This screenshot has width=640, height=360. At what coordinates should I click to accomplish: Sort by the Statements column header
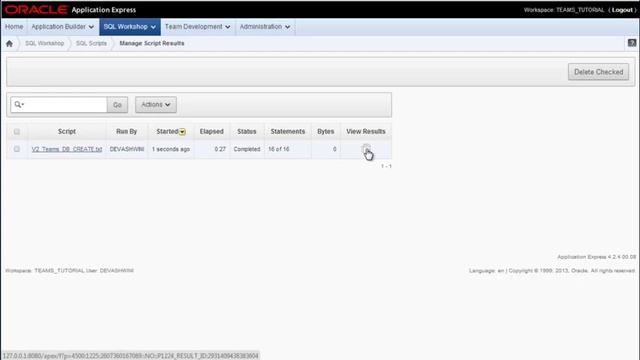pyautogui.click(x=288, y=131)
